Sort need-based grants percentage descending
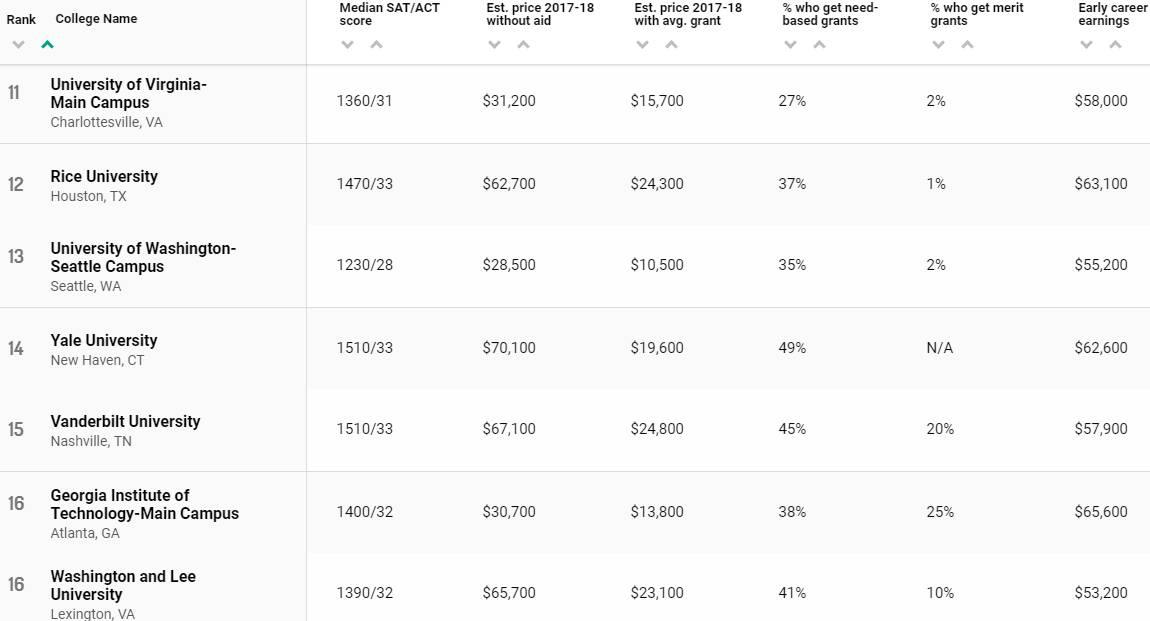The image size is (1150, 621). [x=791, y=45]
